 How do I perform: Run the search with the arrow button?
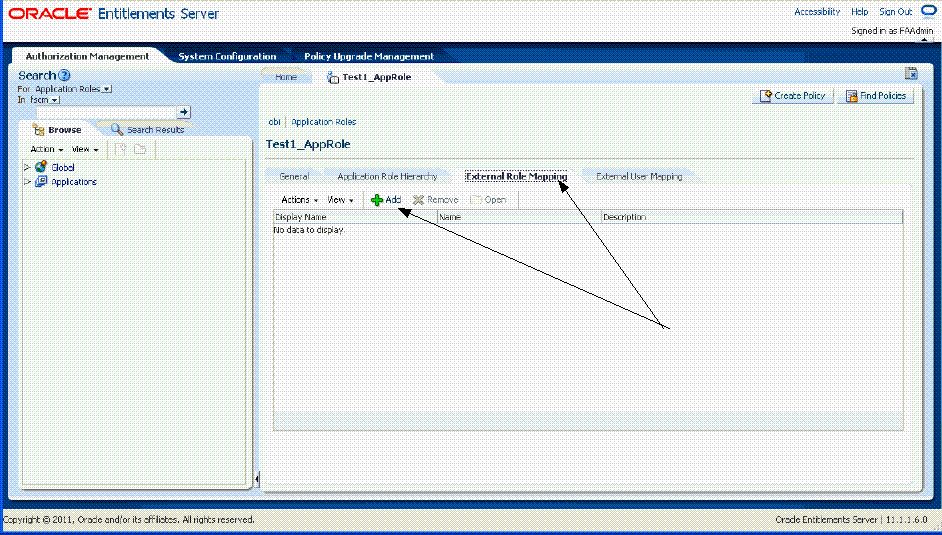point(184,112)
